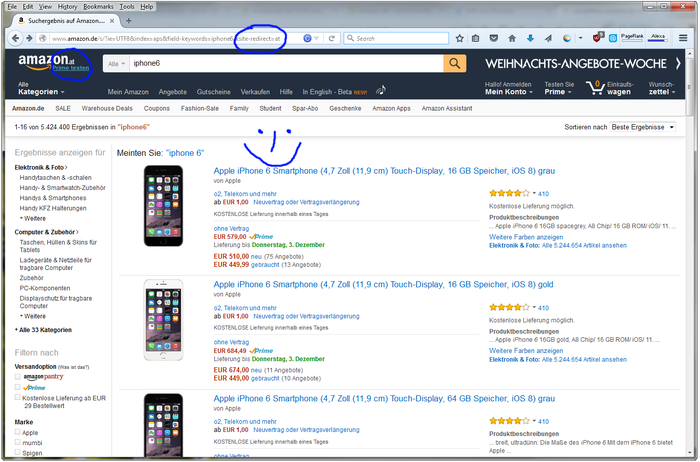Image resolution: width=700 pixels, height=462 pixels.
Task: Open the Tools menu
Action: [x=127, y=7]
